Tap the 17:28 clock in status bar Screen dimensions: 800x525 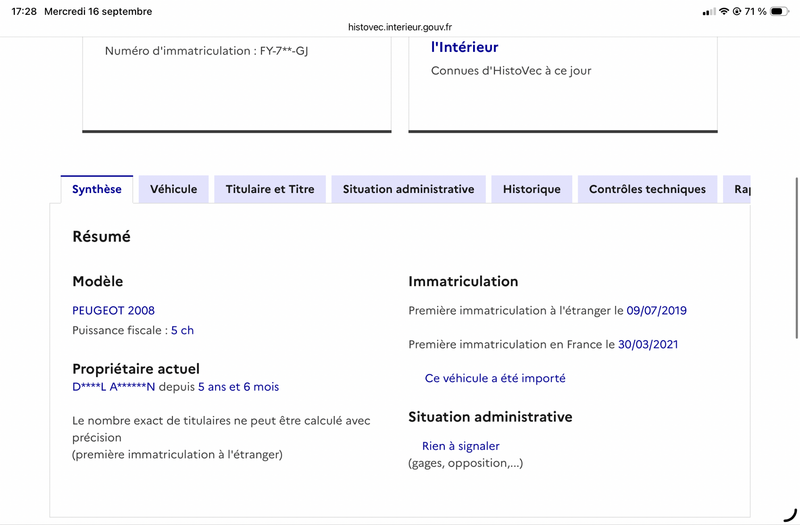click(24, 11)
